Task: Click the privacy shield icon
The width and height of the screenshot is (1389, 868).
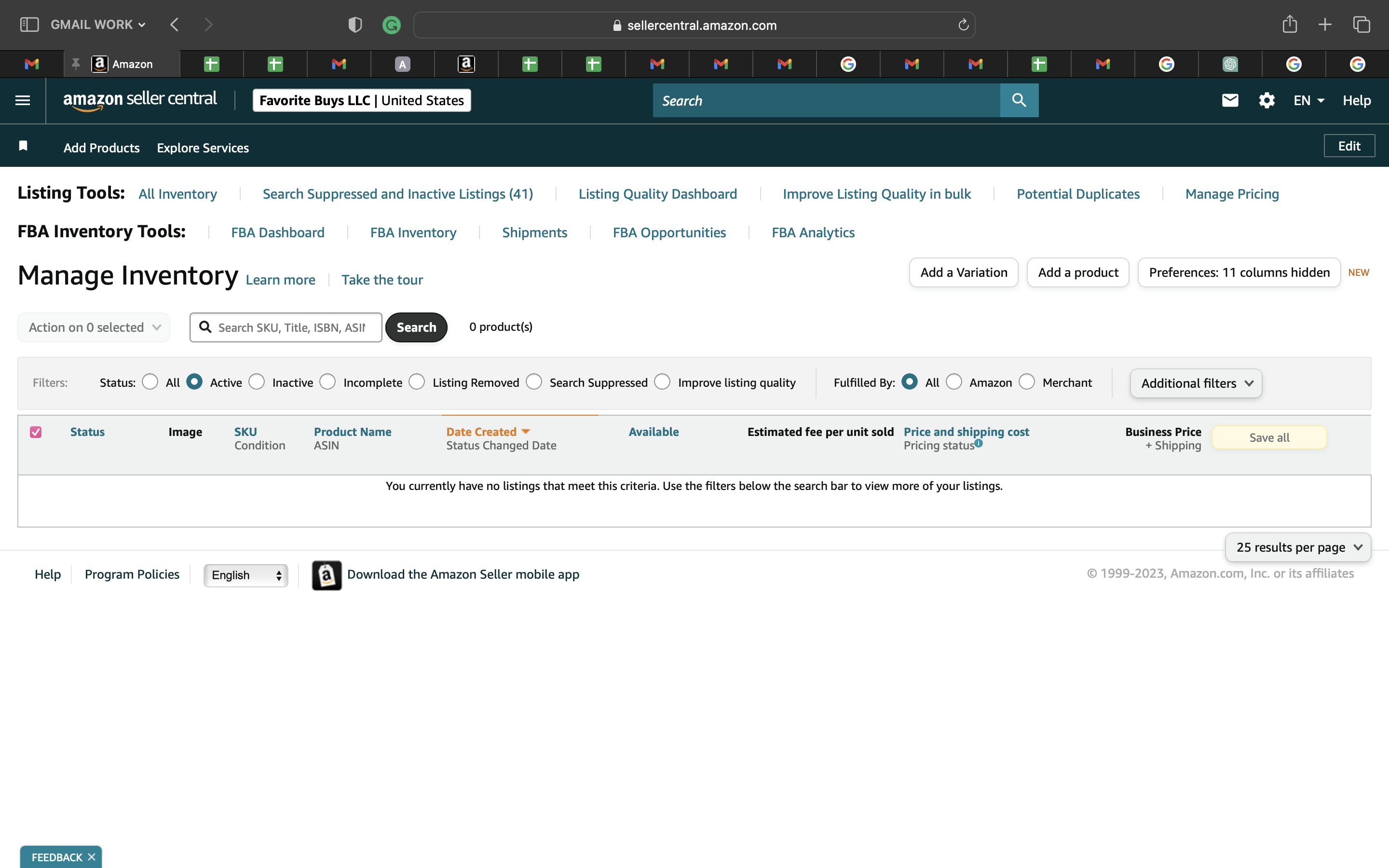Action: pyautogui.click(x=354, y=25)
